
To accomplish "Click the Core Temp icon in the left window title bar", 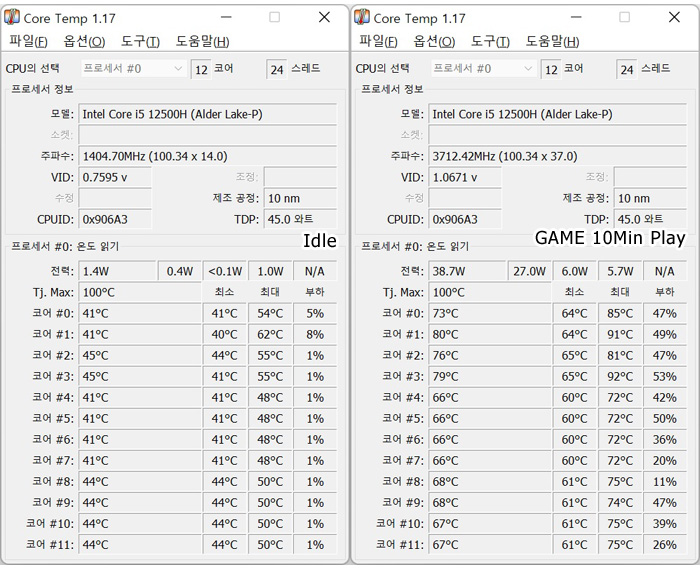I will coord(13,18).
